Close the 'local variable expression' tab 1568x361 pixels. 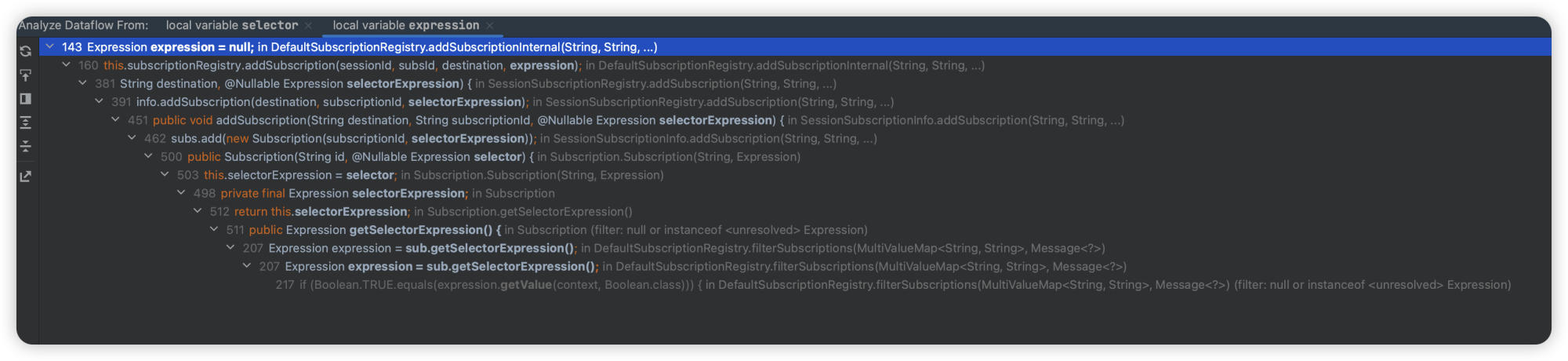tap(489, 26)
